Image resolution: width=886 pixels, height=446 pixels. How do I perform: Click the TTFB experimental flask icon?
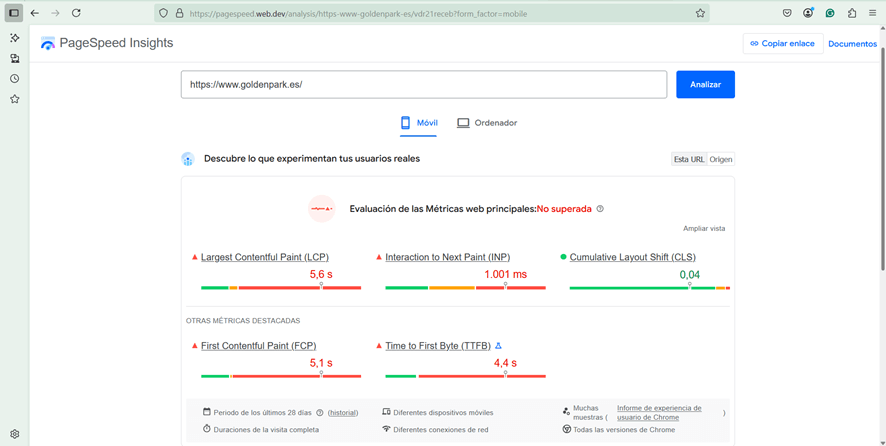498,346
